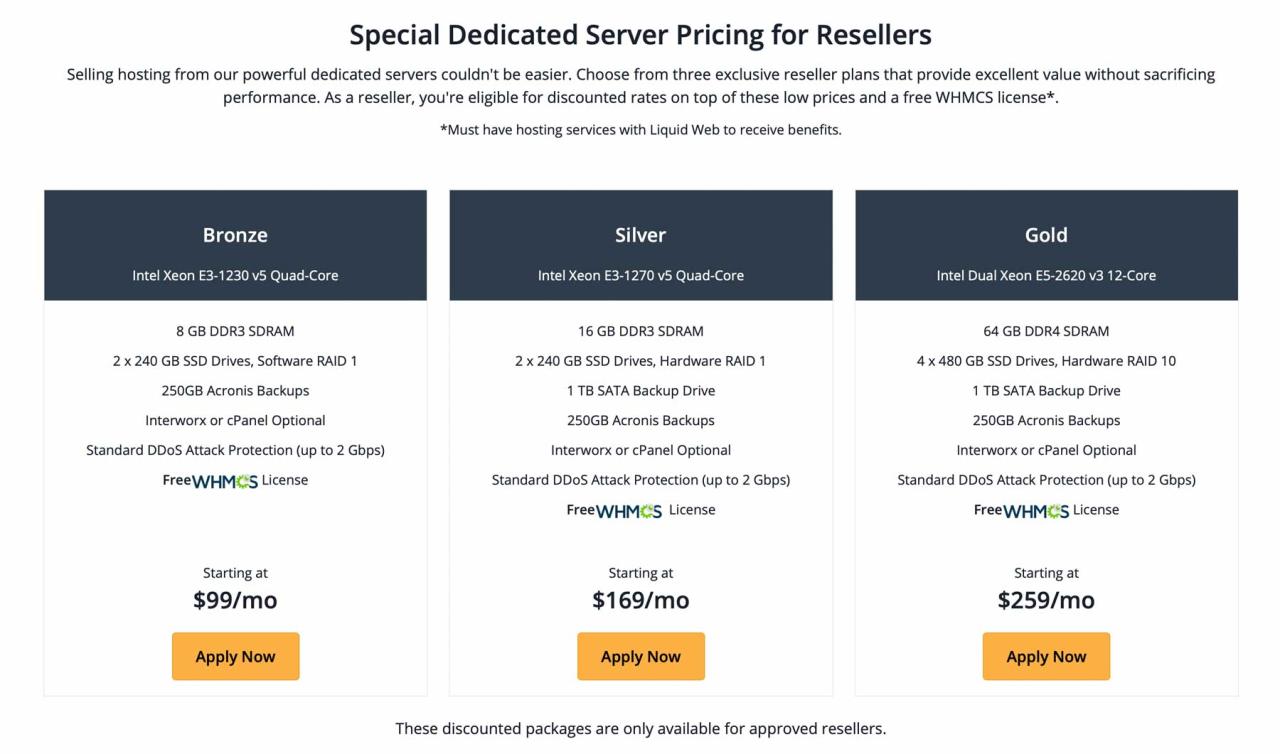Click the $99/mo Bronze price

(235, 600)
